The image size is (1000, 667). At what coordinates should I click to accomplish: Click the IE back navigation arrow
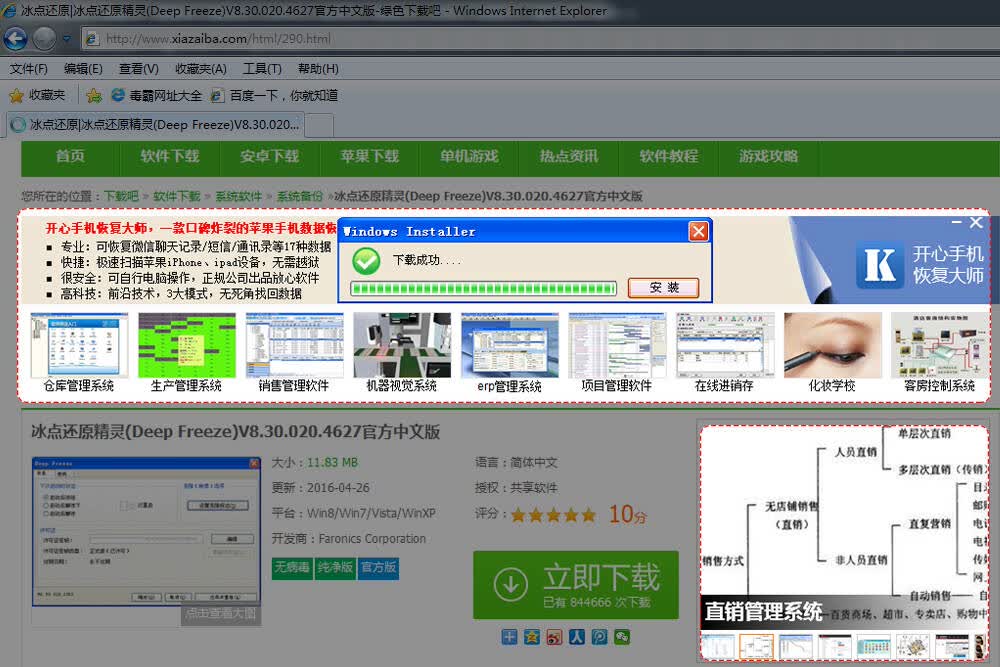15,39
